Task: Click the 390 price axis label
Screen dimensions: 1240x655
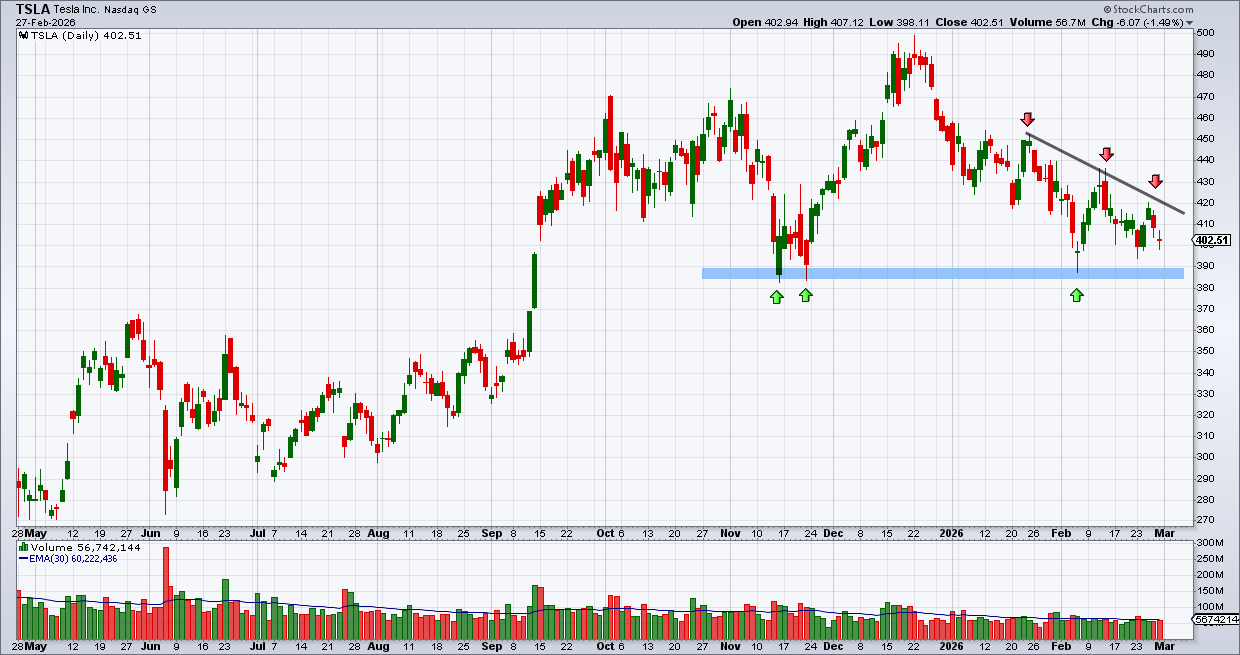Action: [x=1206, y=266]
